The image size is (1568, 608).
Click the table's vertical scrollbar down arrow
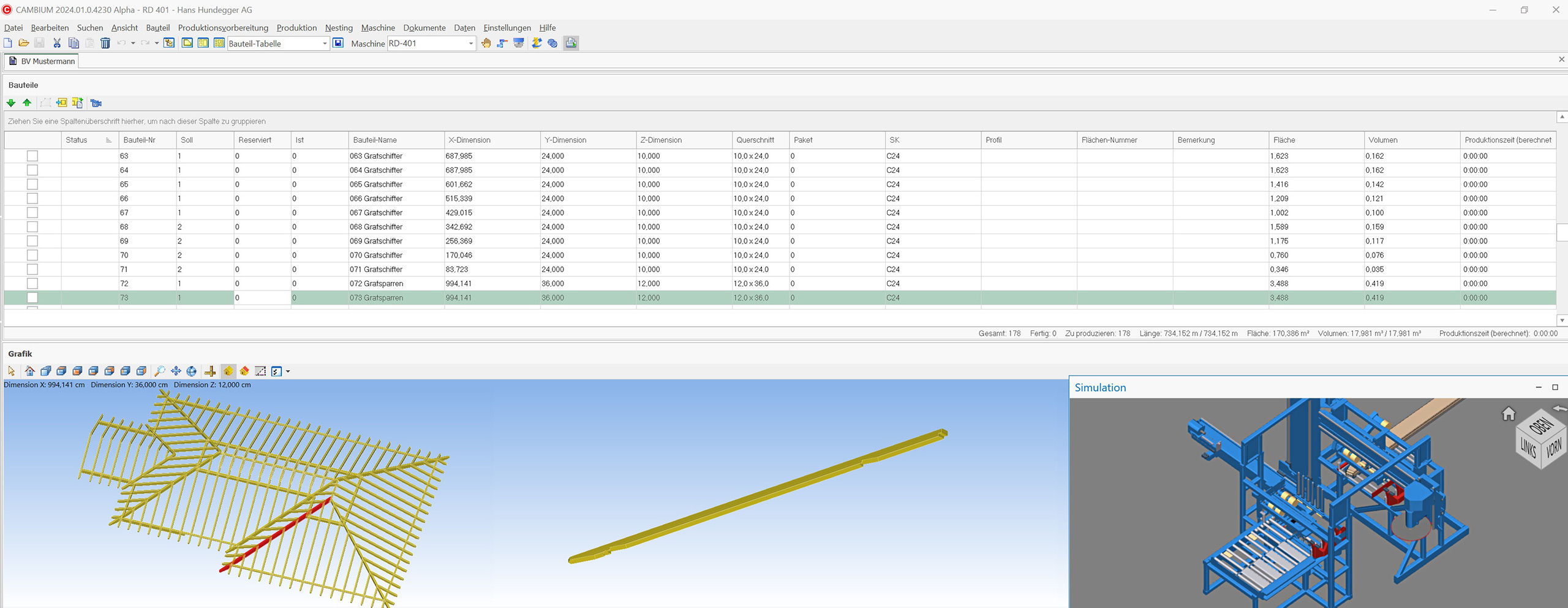(1562, 320)
